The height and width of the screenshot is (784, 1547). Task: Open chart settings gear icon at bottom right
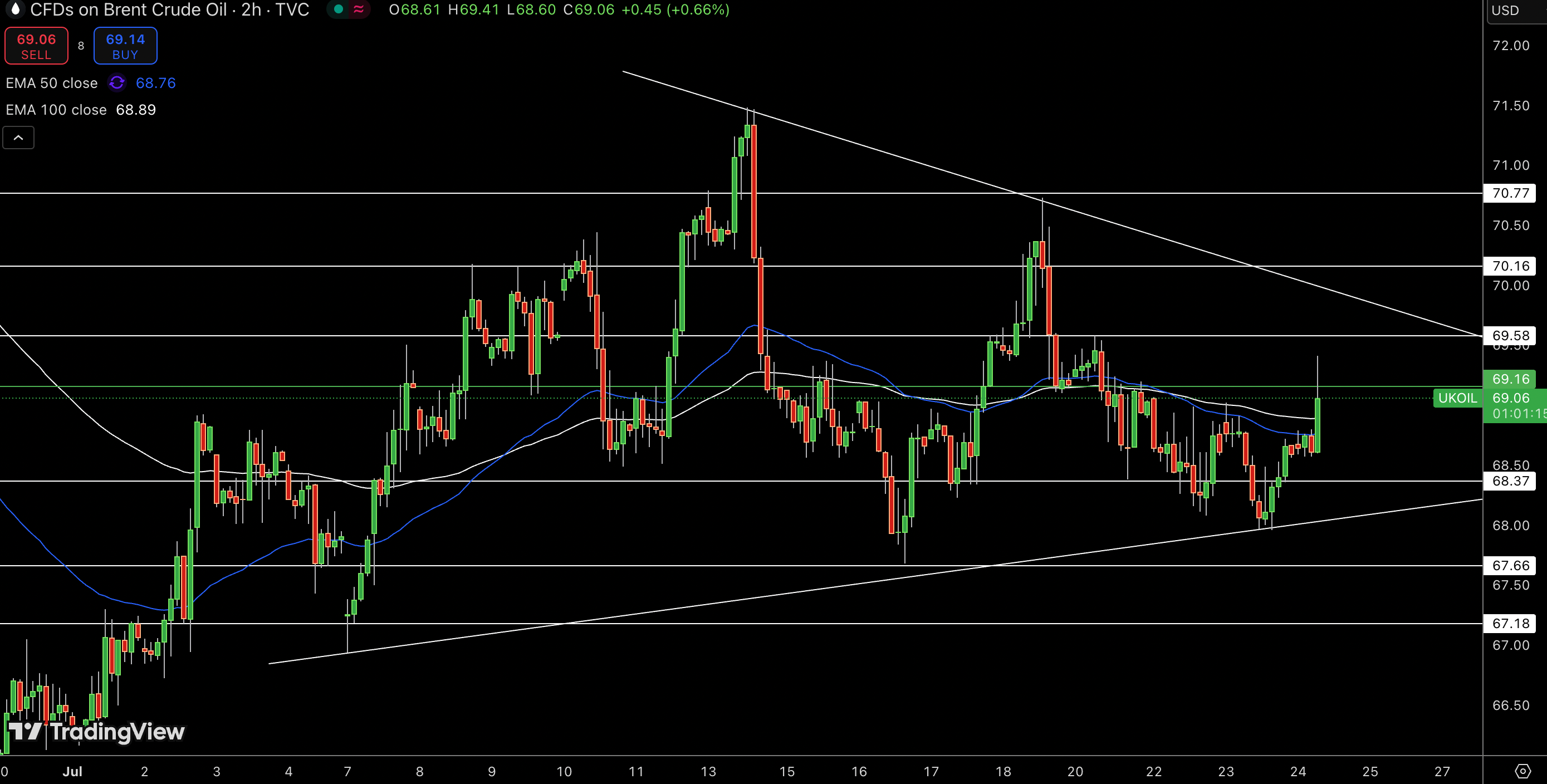point(1522,771)
